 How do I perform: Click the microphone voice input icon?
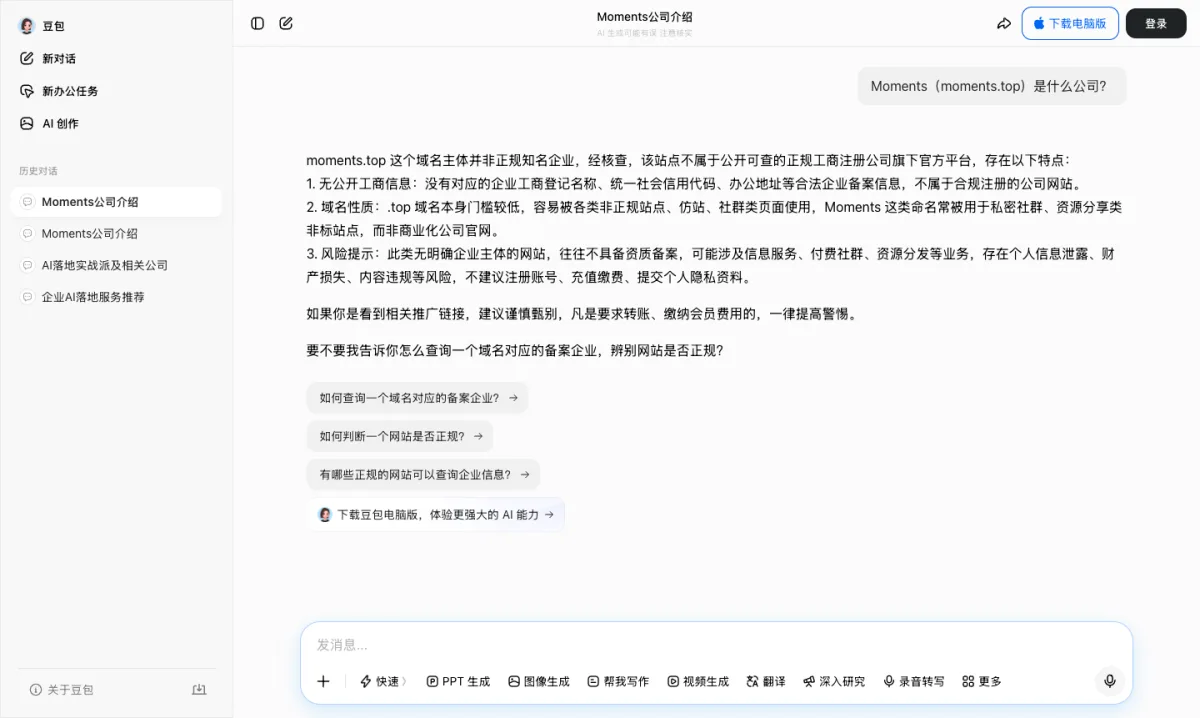click(1109, 681)
